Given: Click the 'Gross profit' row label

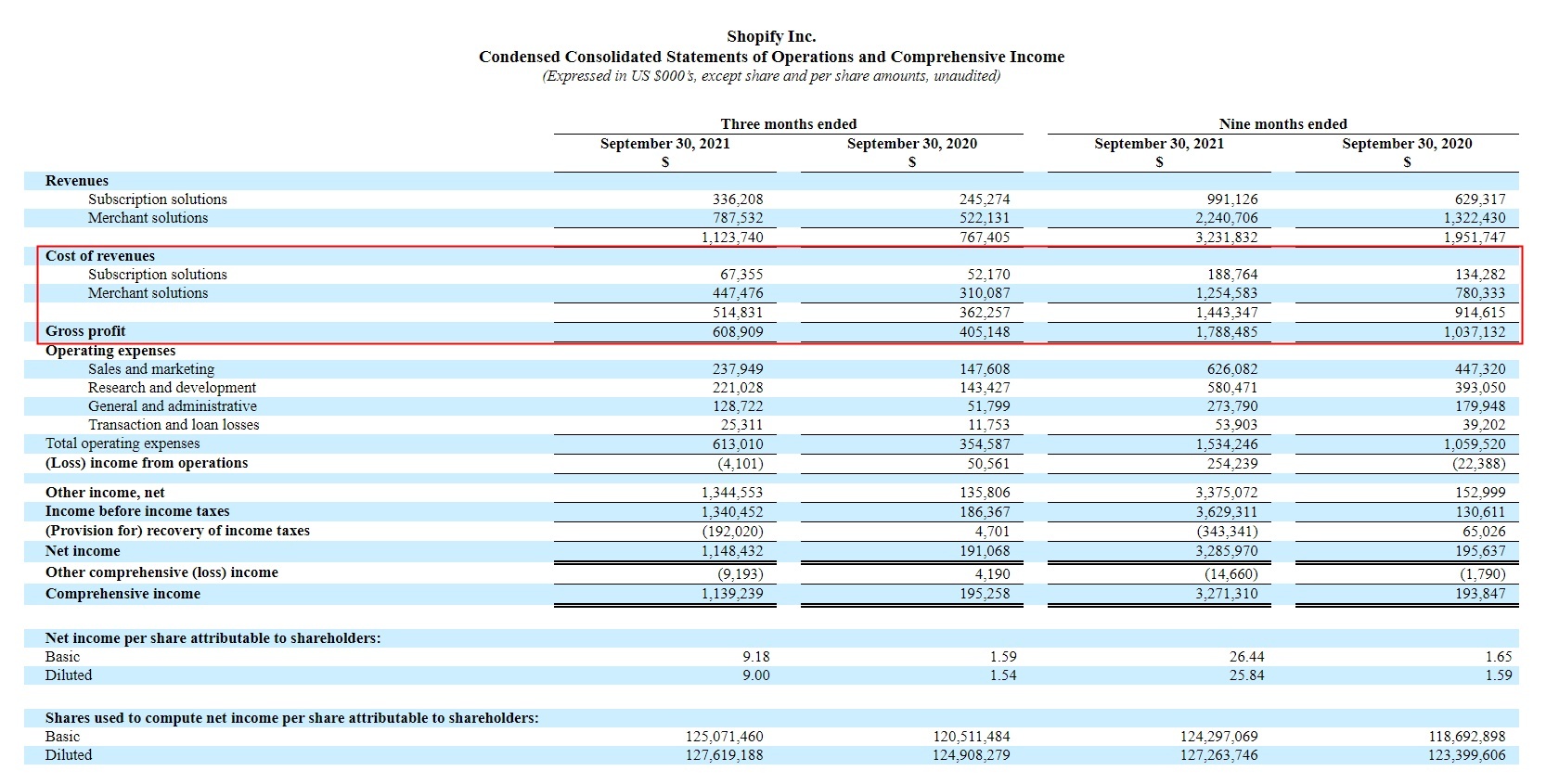Looking at the screenshot, I should coord(85,331).
